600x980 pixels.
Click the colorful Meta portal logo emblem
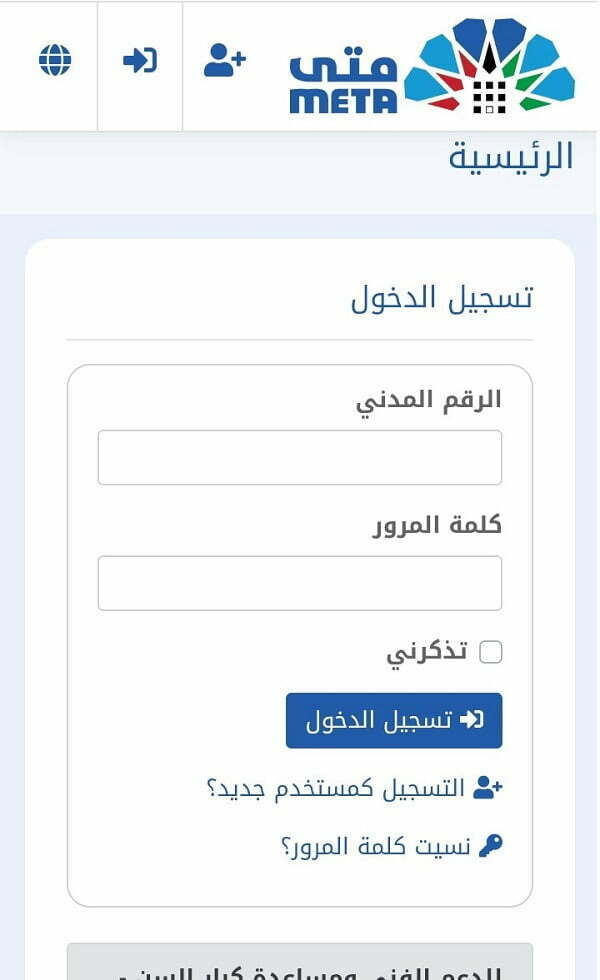[x=489, y=65]
